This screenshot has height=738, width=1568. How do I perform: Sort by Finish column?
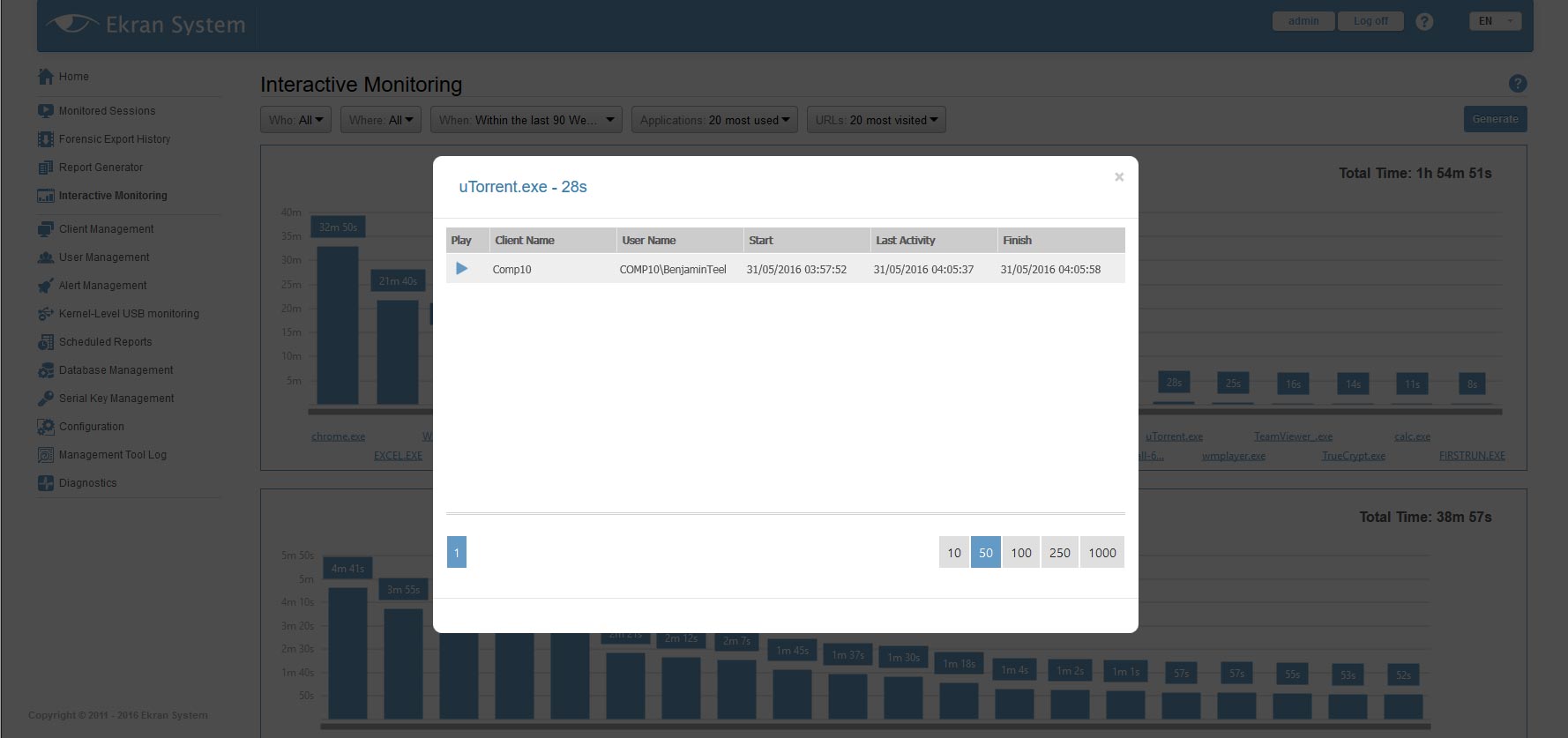click(1061, 240)
